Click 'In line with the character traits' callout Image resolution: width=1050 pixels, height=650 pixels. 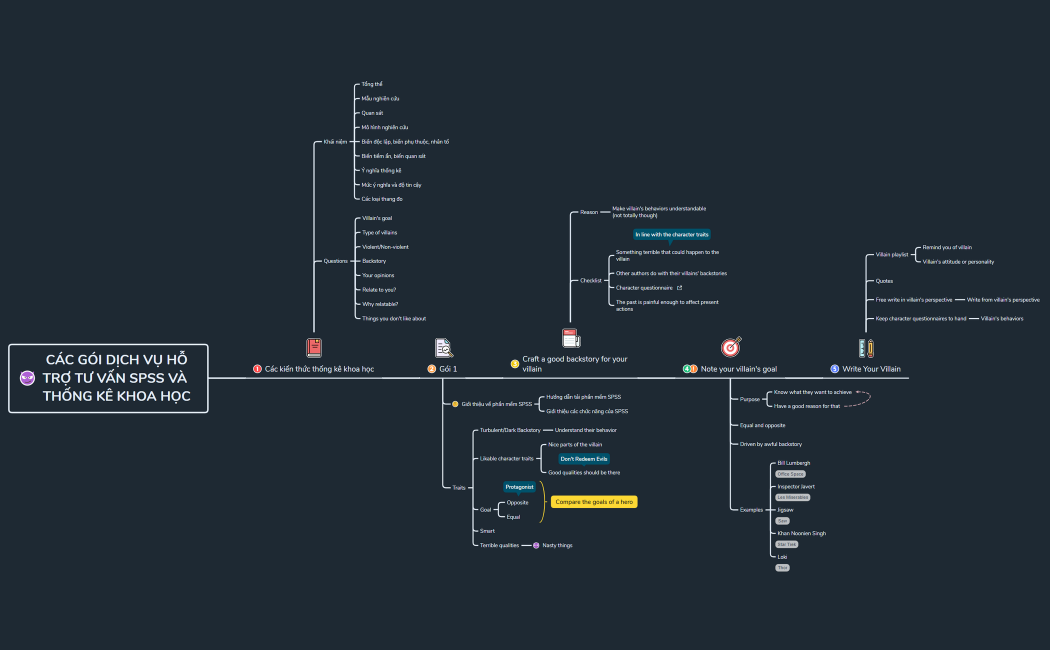click(x=672, y=234)
